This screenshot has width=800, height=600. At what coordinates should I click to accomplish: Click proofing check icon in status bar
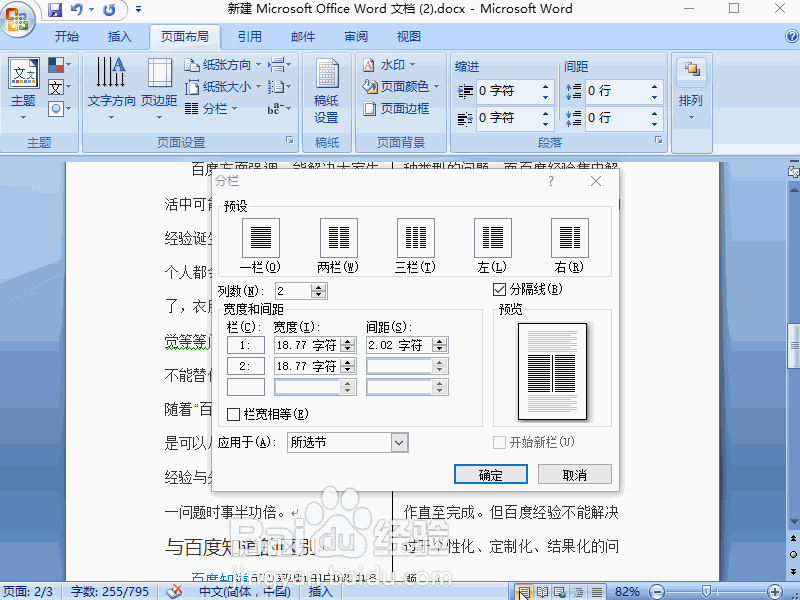tap(174, 592)
